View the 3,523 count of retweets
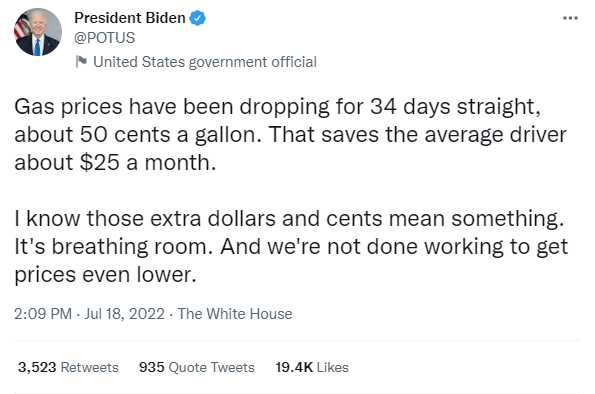Viewport: 595px width, 394px height. pyautogui.click(x=37, y=367)
